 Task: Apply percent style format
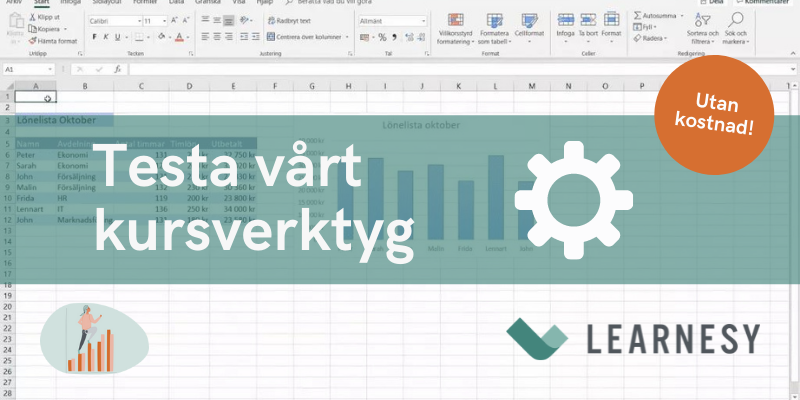coord(382,37)
